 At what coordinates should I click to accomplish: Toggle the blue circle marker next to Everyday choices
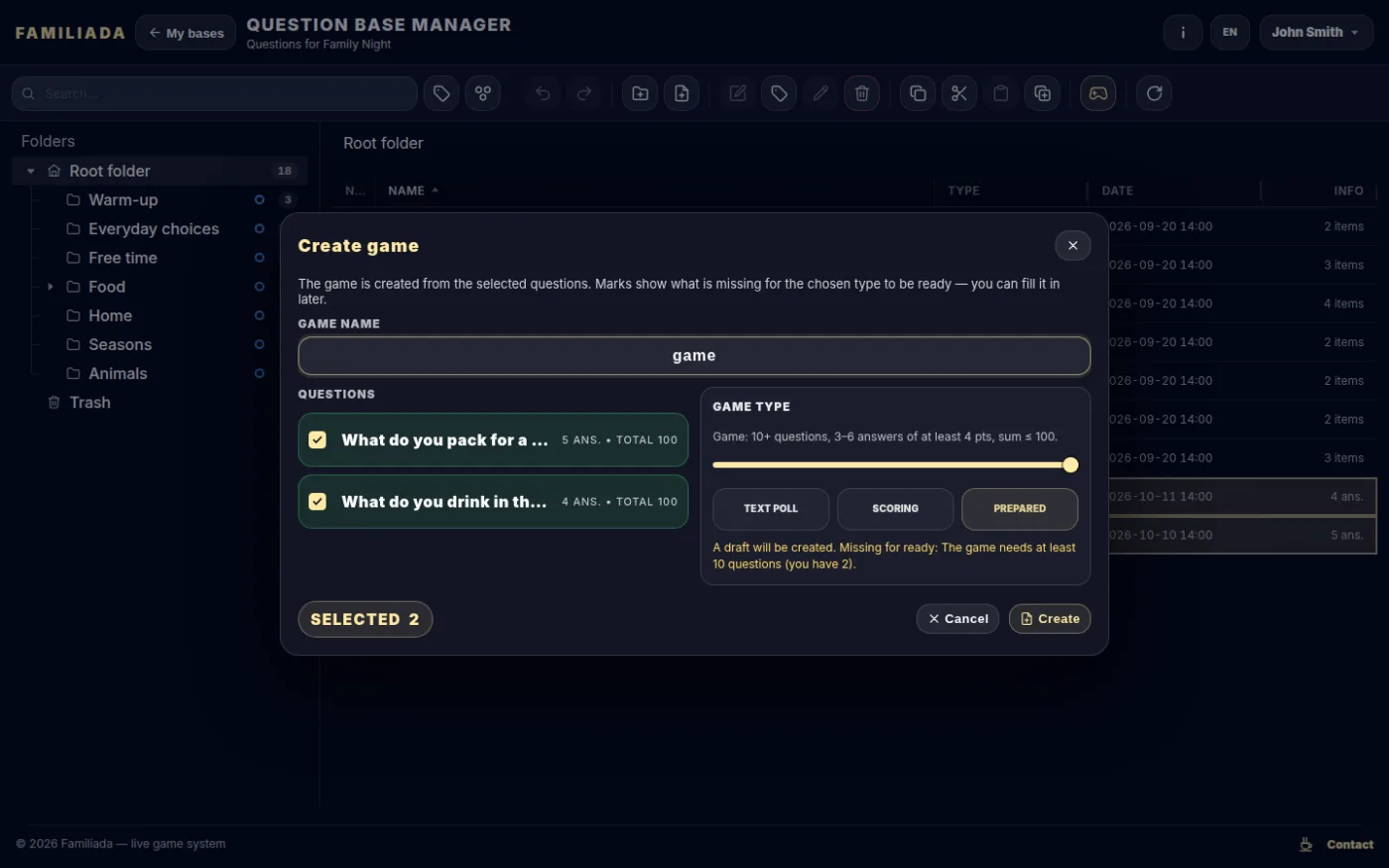[x=259, y=228]
